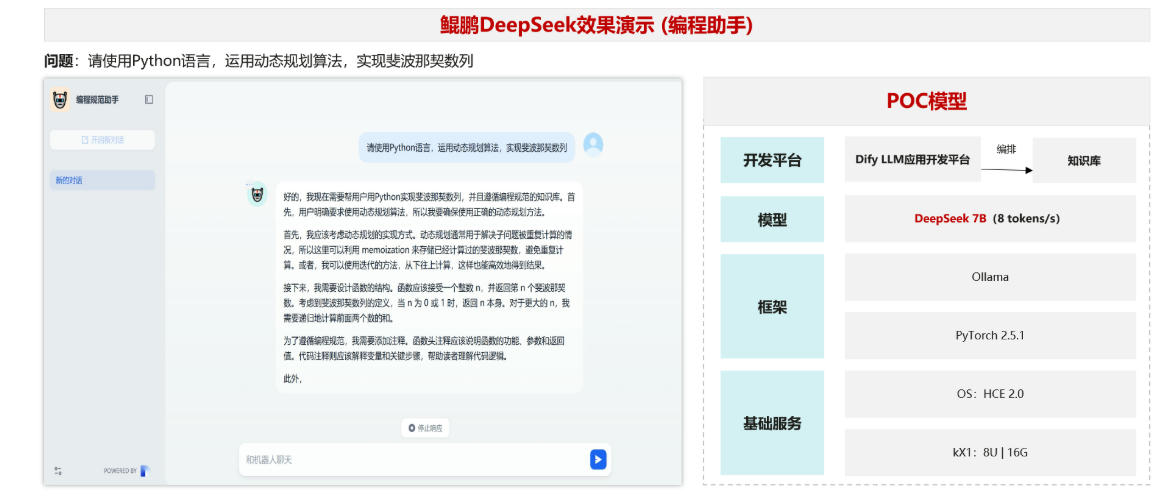
Task: Click the bear app logo in sidebar
Action: pos(60,99)
